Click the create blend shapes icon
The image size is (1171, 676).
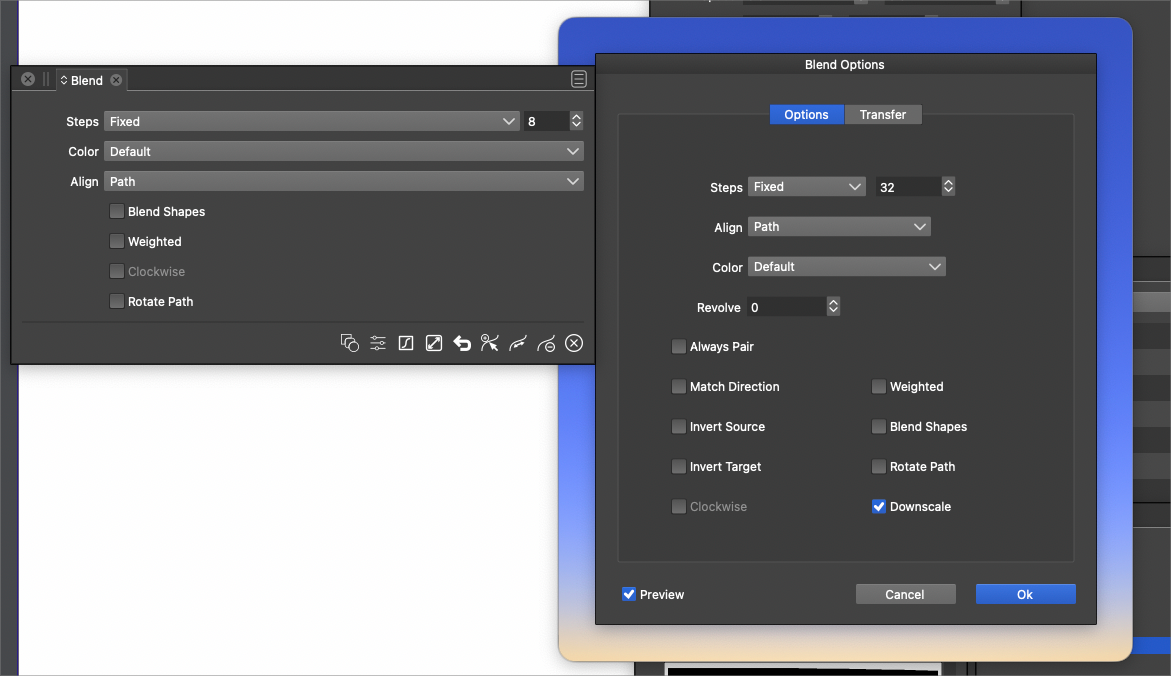pyautogui.click(x=350, y=343)
